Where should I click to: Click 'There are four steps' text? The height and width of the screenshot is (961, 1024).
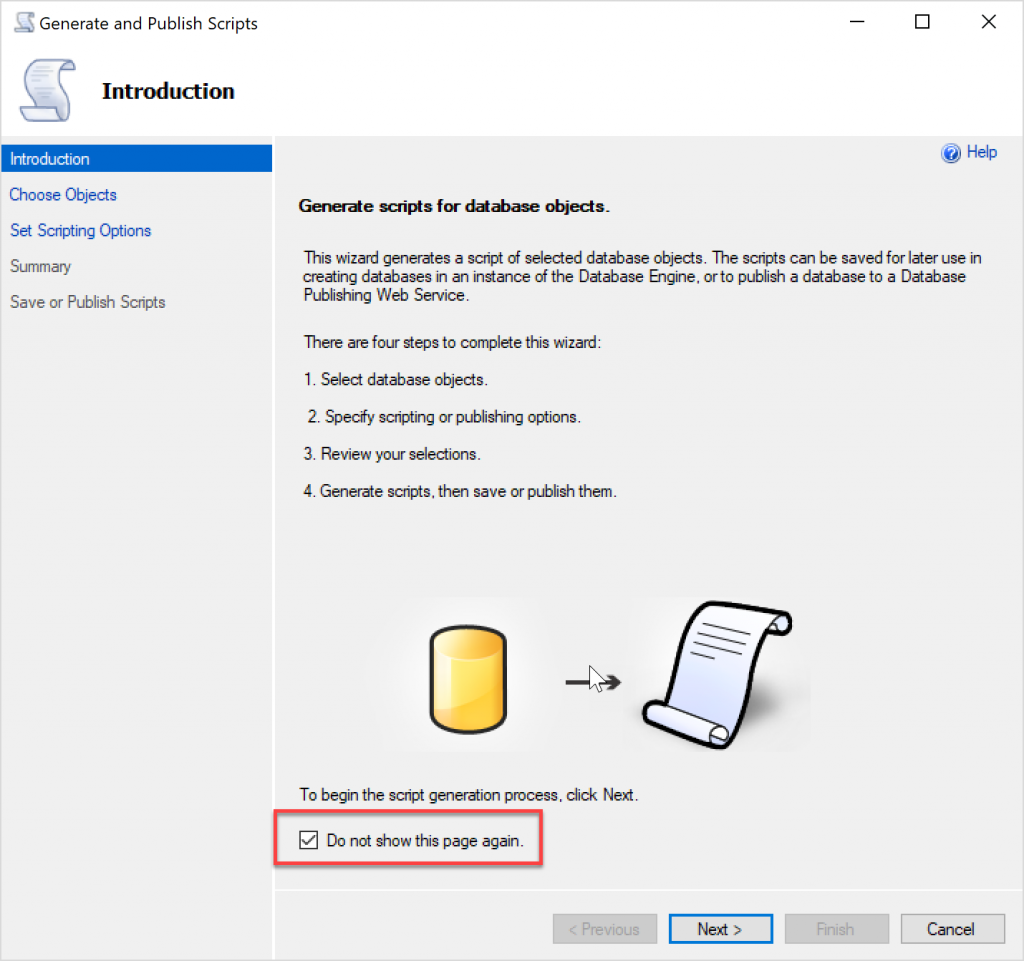(452, 342)
